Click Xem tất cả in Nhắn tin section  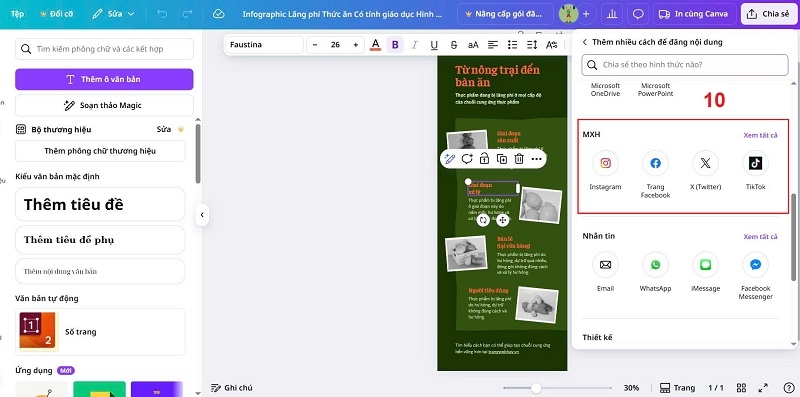point(760,237)
